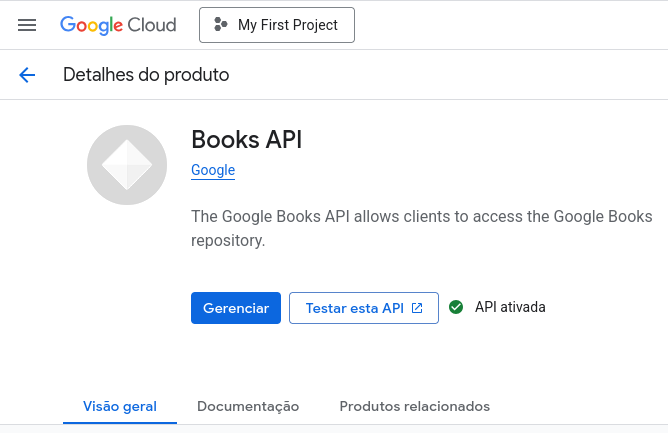
Task: Select the Visão geral tab
Action: click(120, 406)
